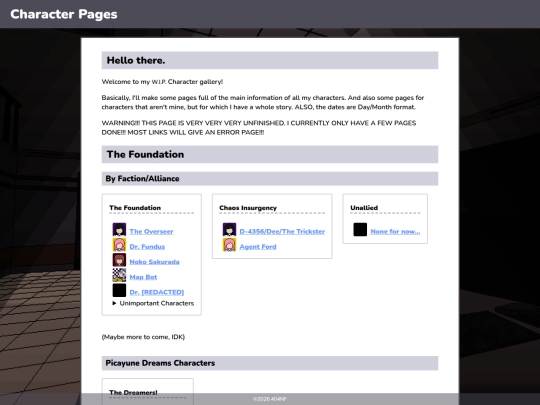The image size is (540, 405).
Task: Click The Dreamers! card title
Action: (x=133, y=393)
